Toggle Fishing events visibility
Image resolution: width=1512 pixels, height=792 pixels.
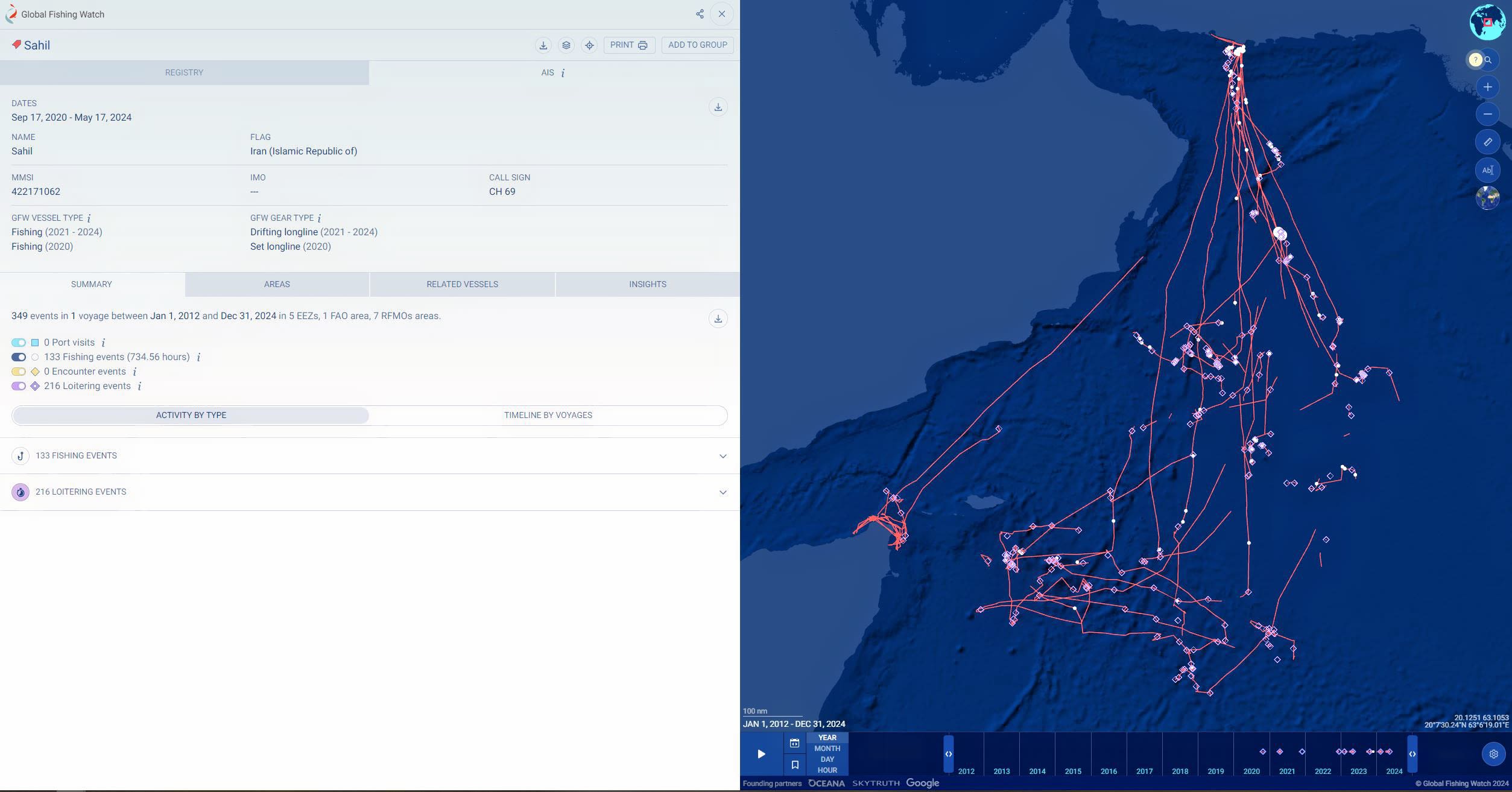coord(19,357)
